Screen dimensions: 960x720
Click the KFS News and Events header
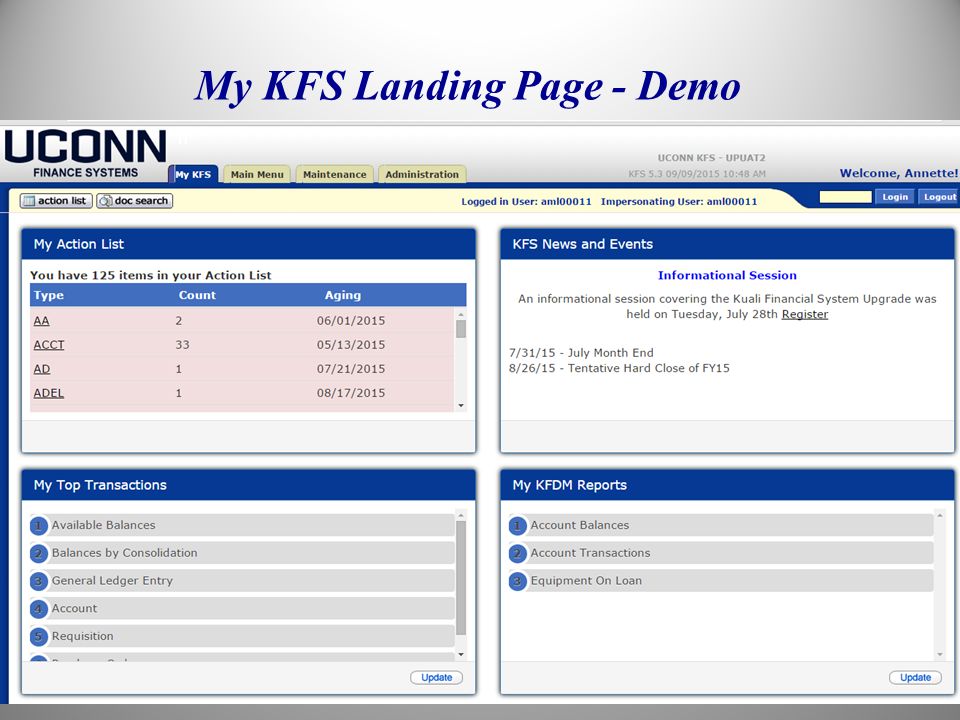727,244
